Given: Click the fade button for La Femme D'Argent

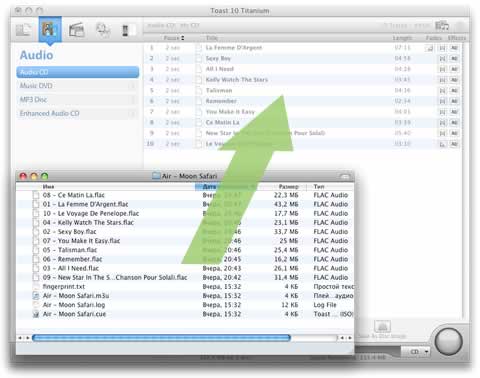Looking at the screenshot, I should click(442, 48).
